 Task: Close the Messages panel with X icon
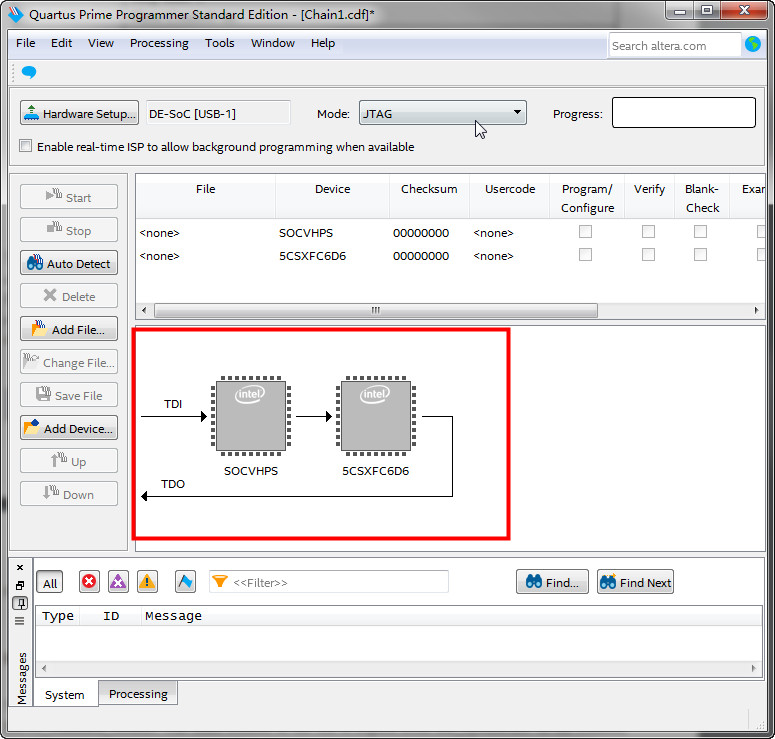coord(20,567)
